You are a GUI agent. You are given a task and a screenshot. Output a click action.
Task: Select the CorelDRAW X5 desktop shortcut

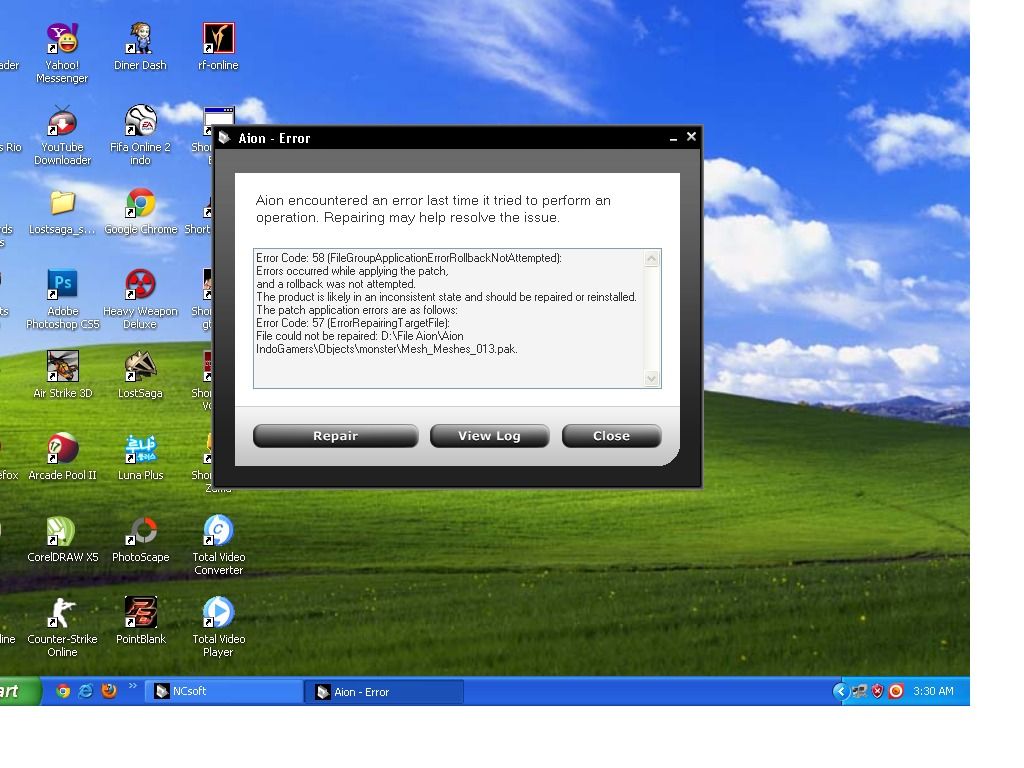(x=63, y=539)
